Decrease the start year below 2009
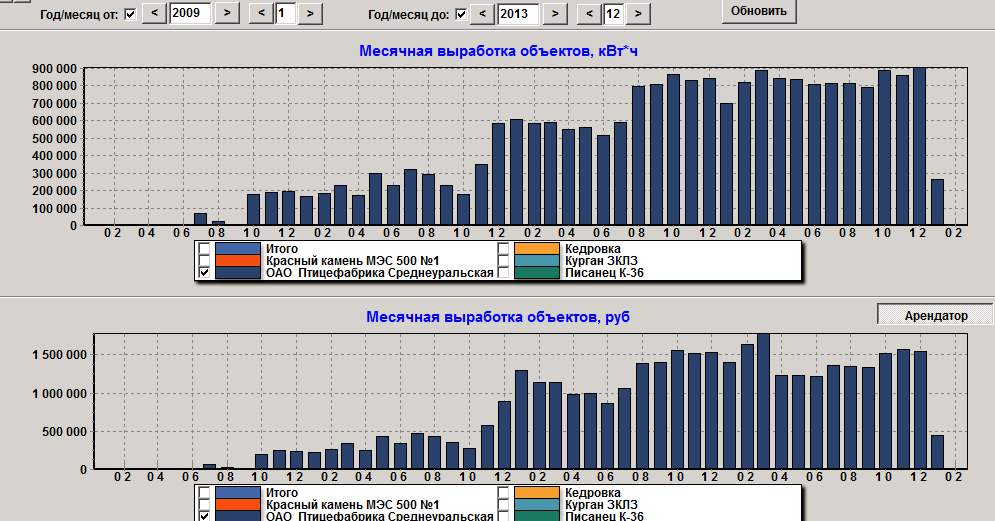 coord(155,13)
